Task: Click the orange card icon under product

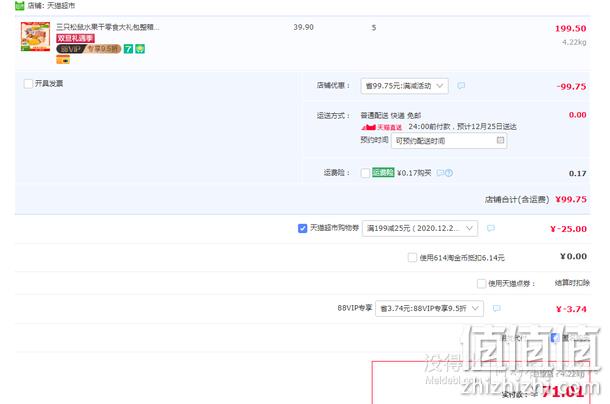Action: [x=63, y=60]
